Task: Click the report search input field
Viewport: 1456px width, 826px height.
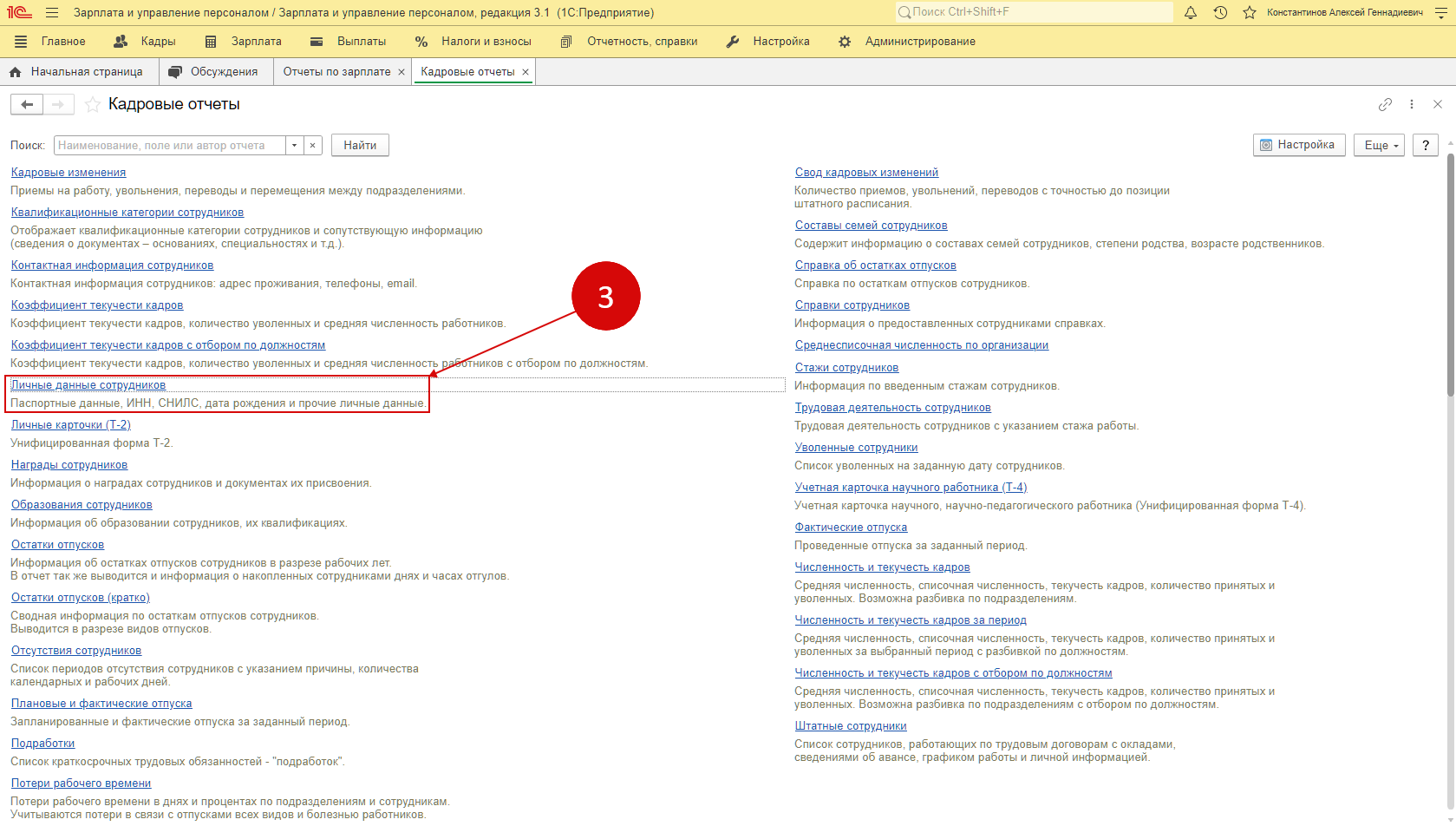Action: click(170, 146)
